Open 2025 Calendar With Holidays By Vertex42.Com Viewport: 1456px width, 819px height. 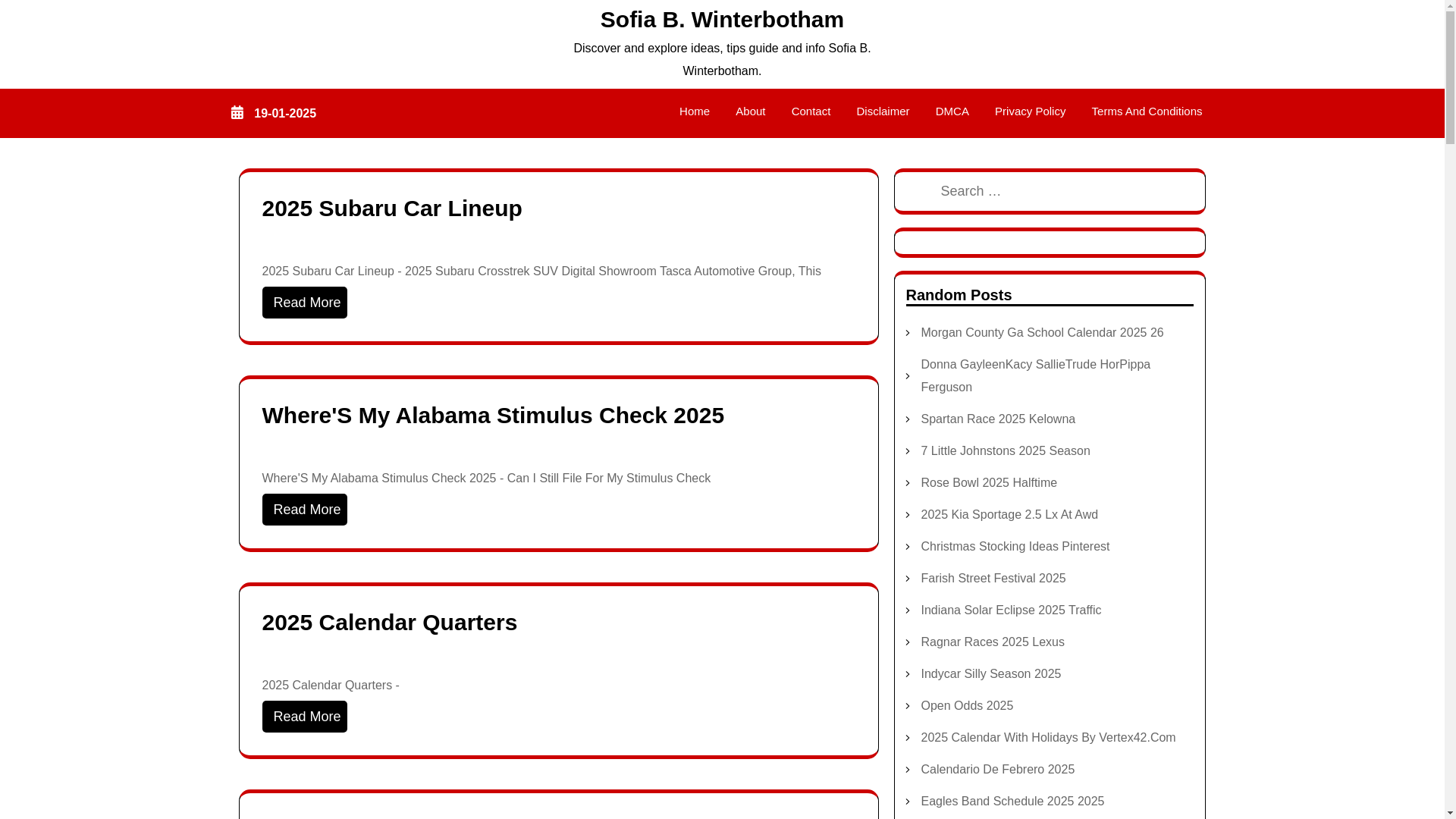[1048, 738]
